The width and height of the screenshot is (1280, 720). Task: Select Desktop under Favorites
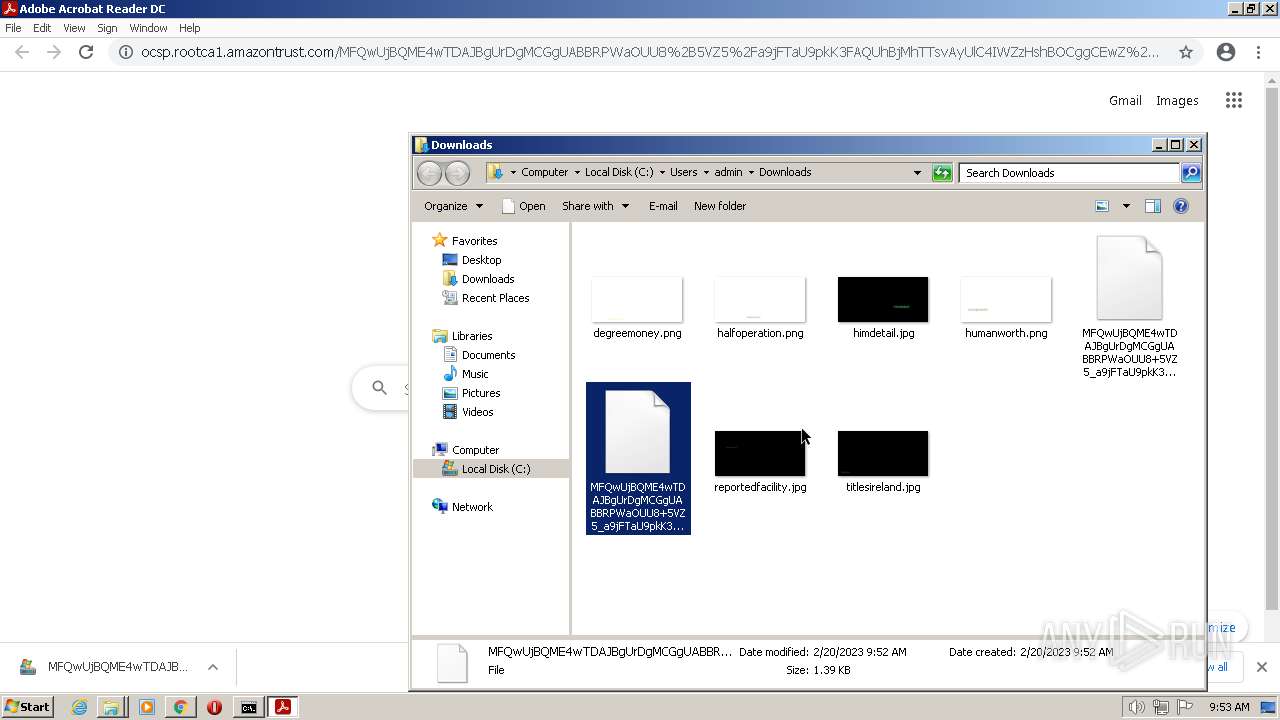tap(481, 260)
